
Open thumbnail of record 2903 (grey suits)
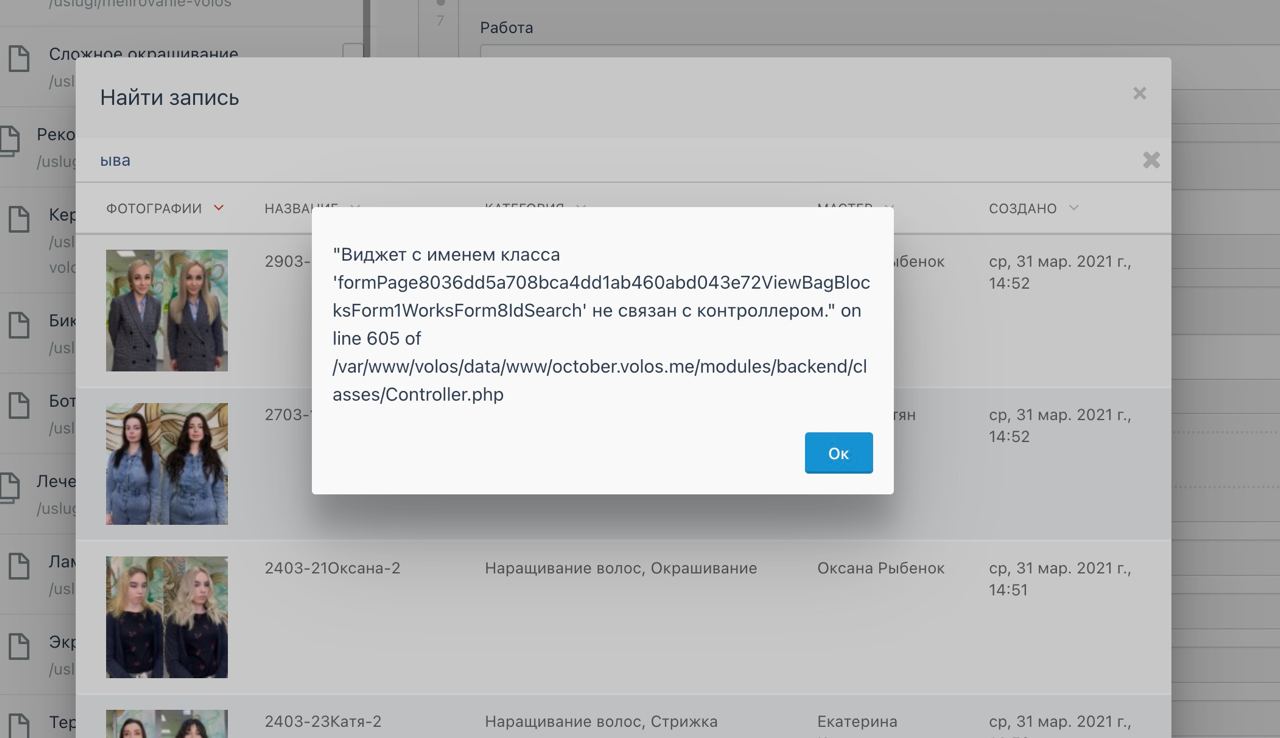[167, 310]
